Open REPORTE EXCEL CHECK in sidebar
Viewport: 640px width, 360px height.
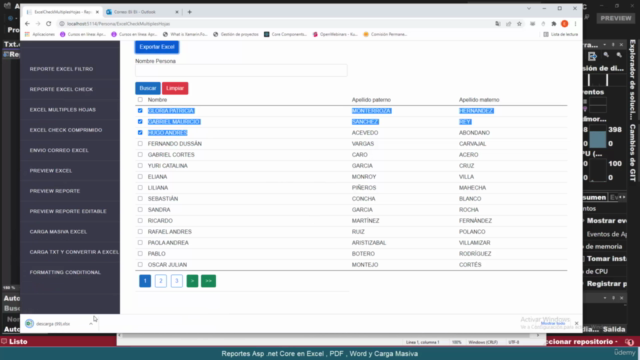point(61,89)
